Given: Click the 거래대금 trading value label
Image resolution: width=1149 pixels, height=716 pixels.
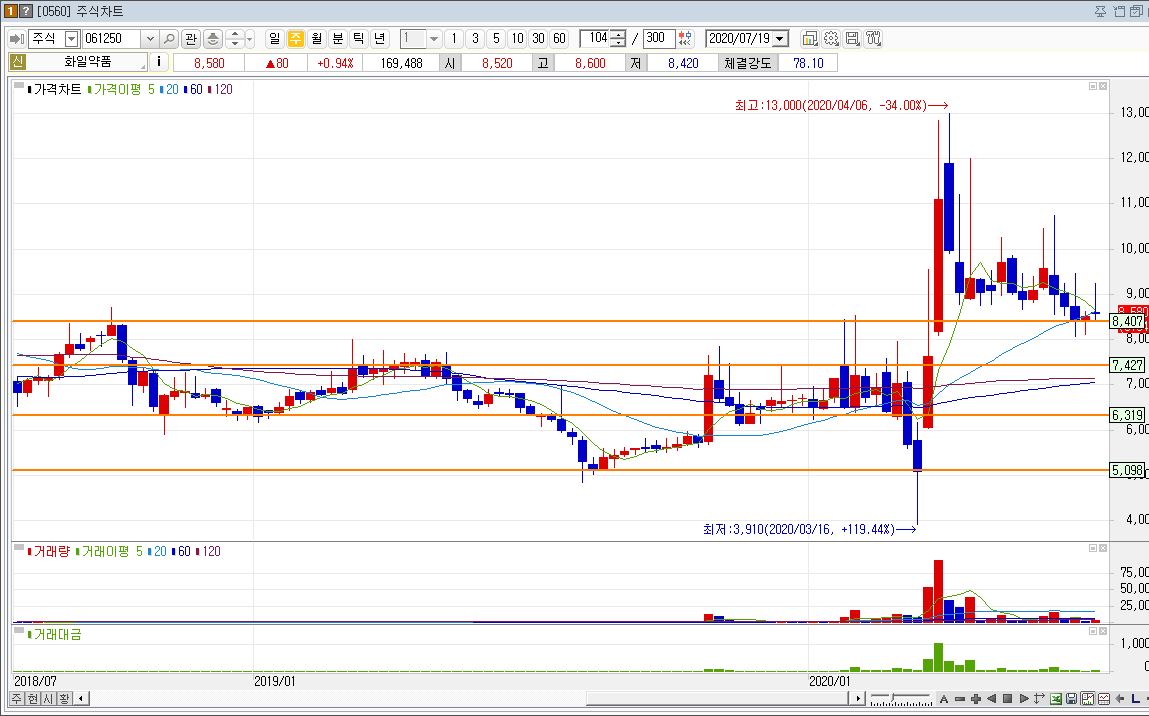Looking at the screenshot, I should point(57,635).
